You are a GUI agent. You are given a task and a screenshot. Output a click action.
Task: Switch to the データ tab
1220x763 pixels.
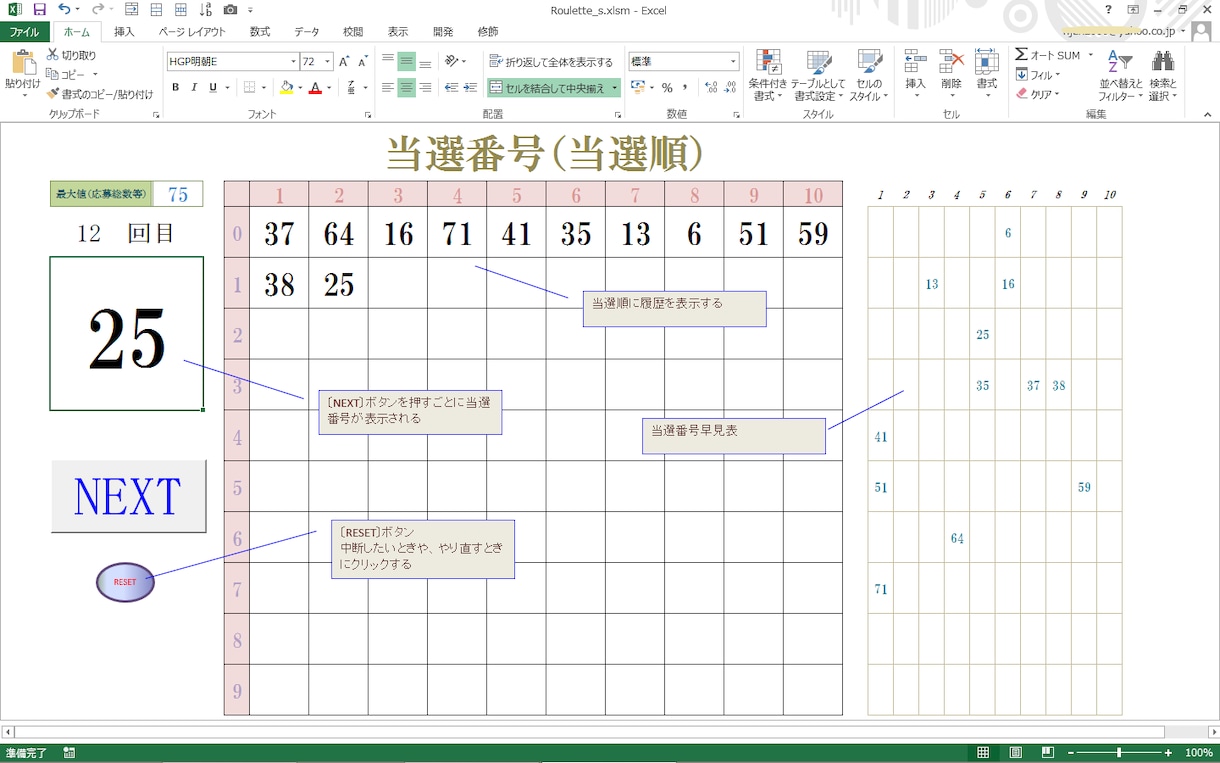tap(307, 32)
